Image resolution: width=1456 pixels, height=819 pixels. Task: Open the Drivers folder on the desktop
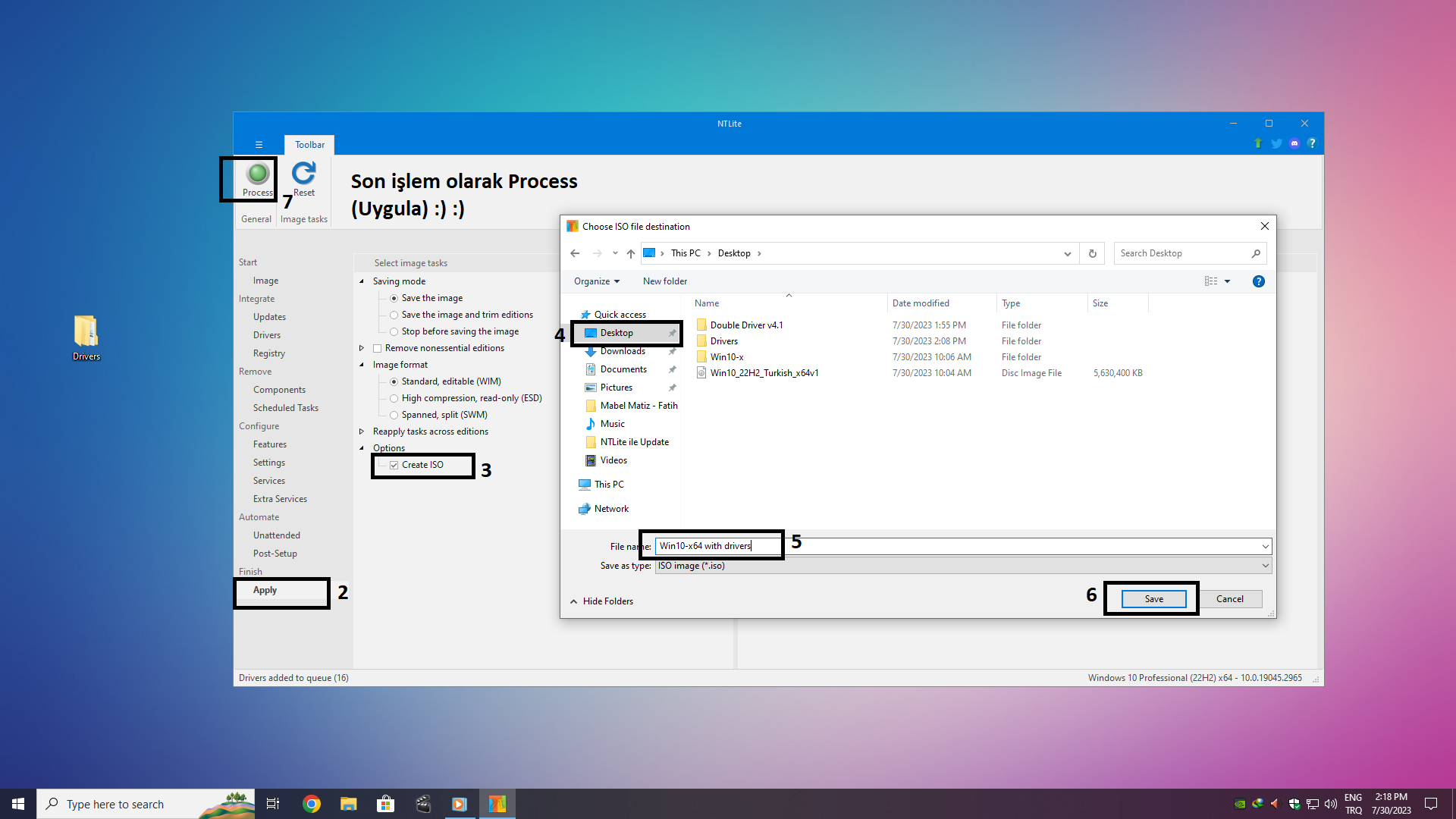[86, 332]
